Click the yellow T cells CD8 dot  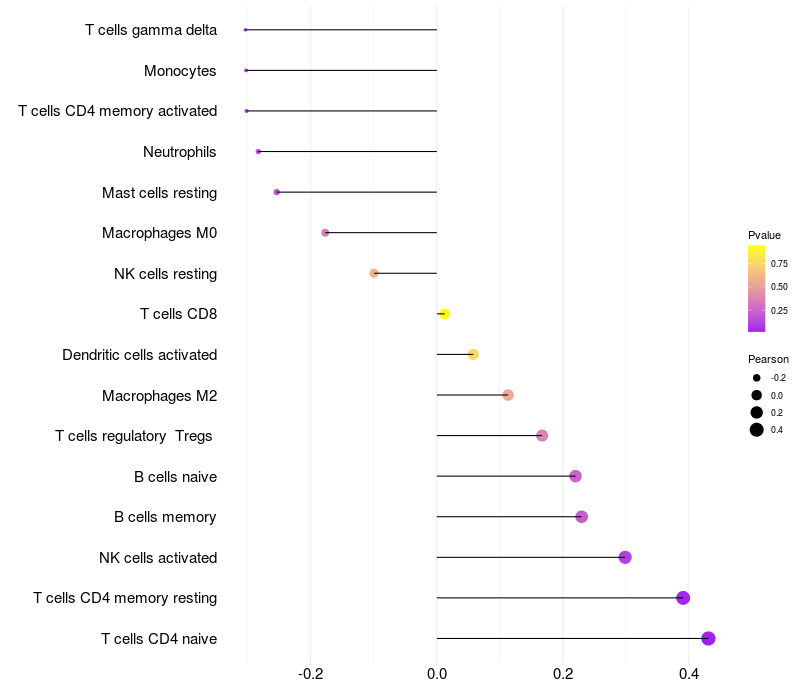[444, 314]
